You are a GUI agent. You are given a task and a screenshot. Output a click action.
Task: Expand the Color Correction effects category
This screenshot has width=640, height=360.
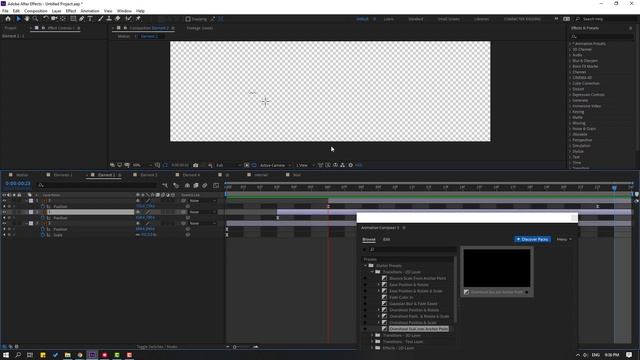pyautogui.click(x=571, y=83)
